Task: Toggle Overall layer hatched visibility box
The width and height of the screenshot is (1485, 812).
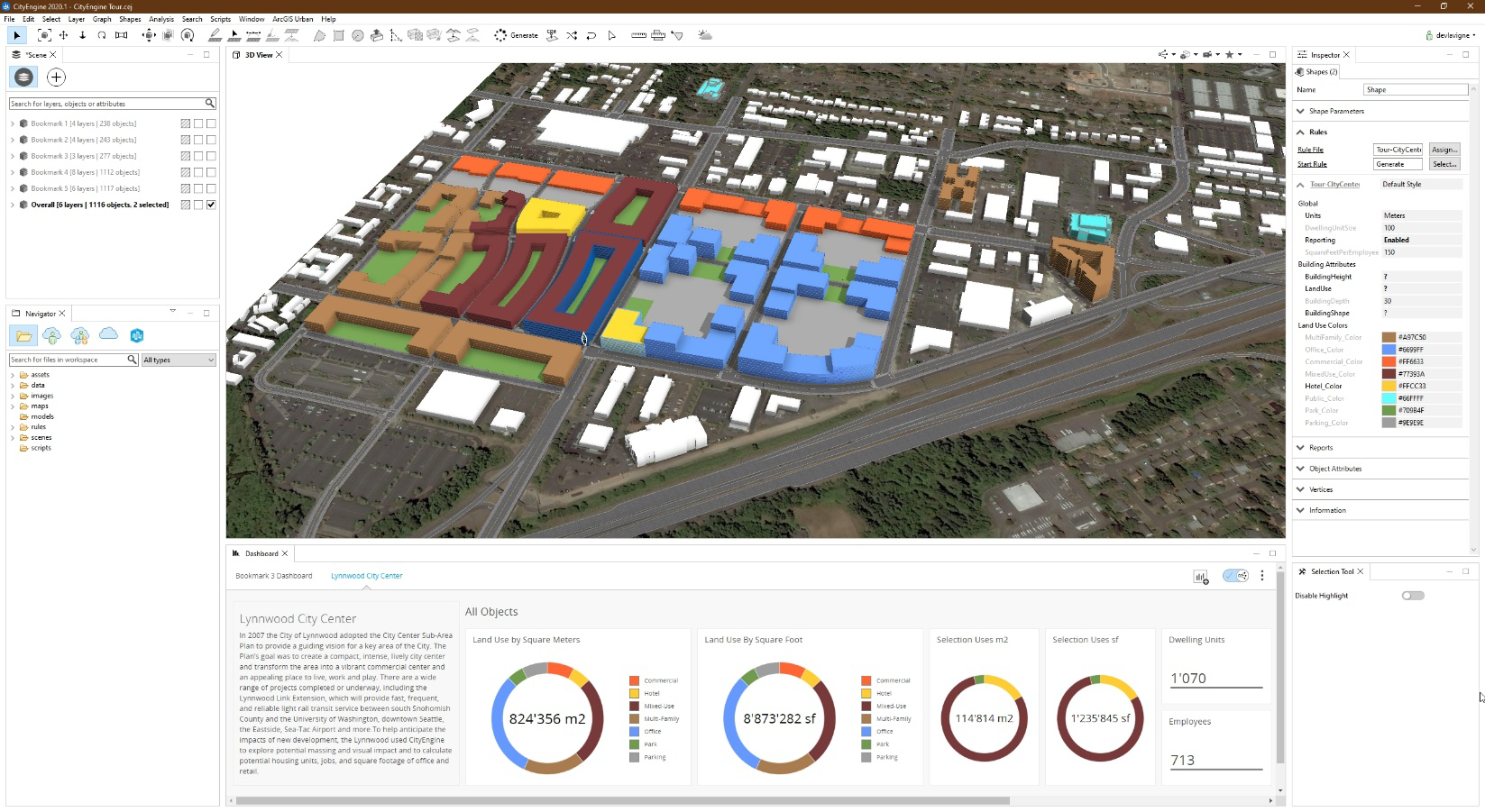Action: point(185,205)
